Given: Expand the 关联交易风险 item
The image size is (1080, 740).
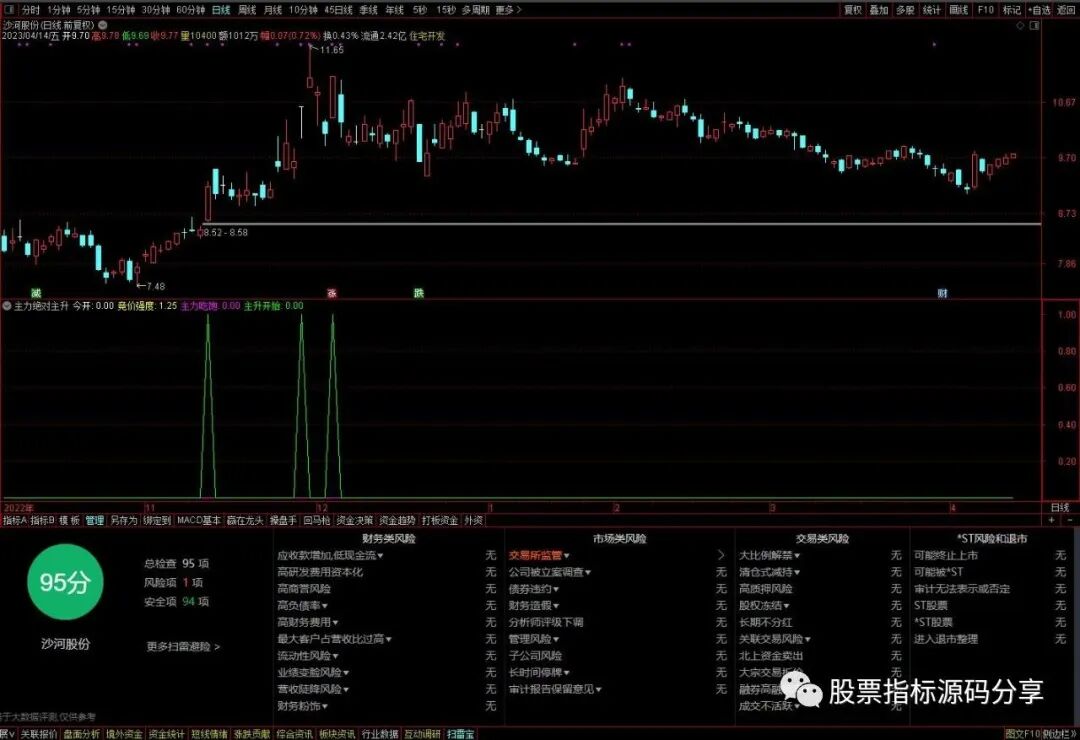Looking at the screenshot, I should click(774, 639).
